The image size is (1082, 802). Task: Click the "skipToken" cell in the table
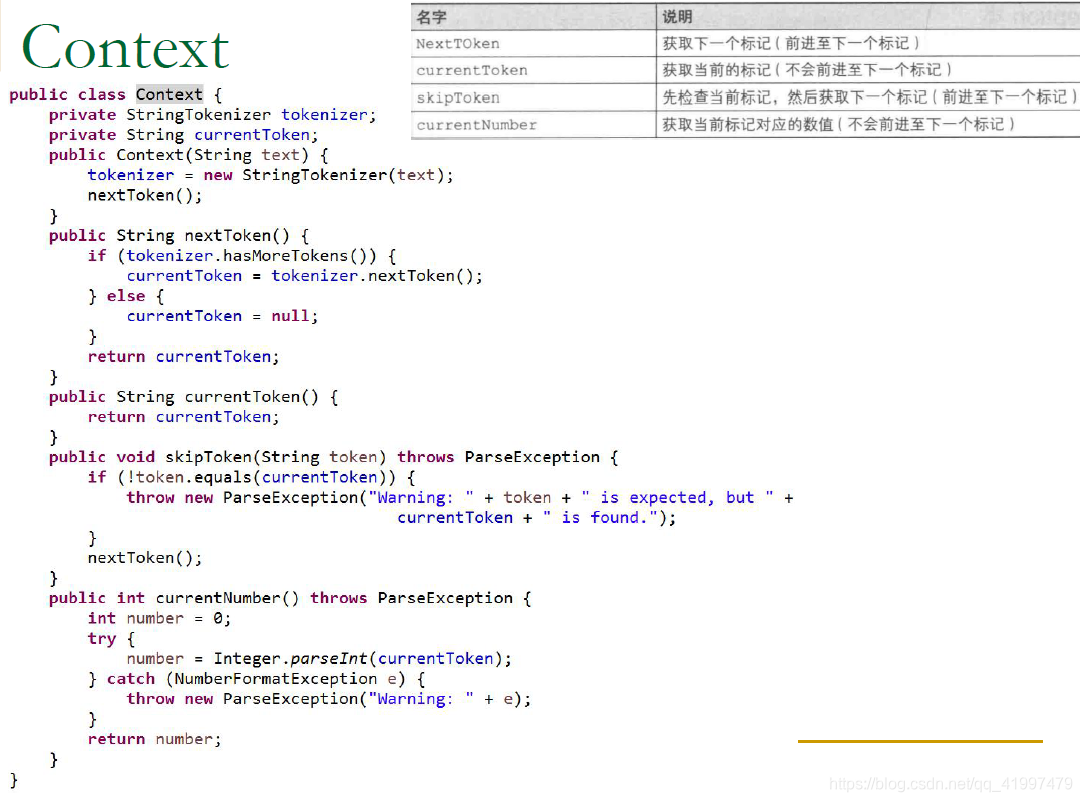click(x=533, y=98)
